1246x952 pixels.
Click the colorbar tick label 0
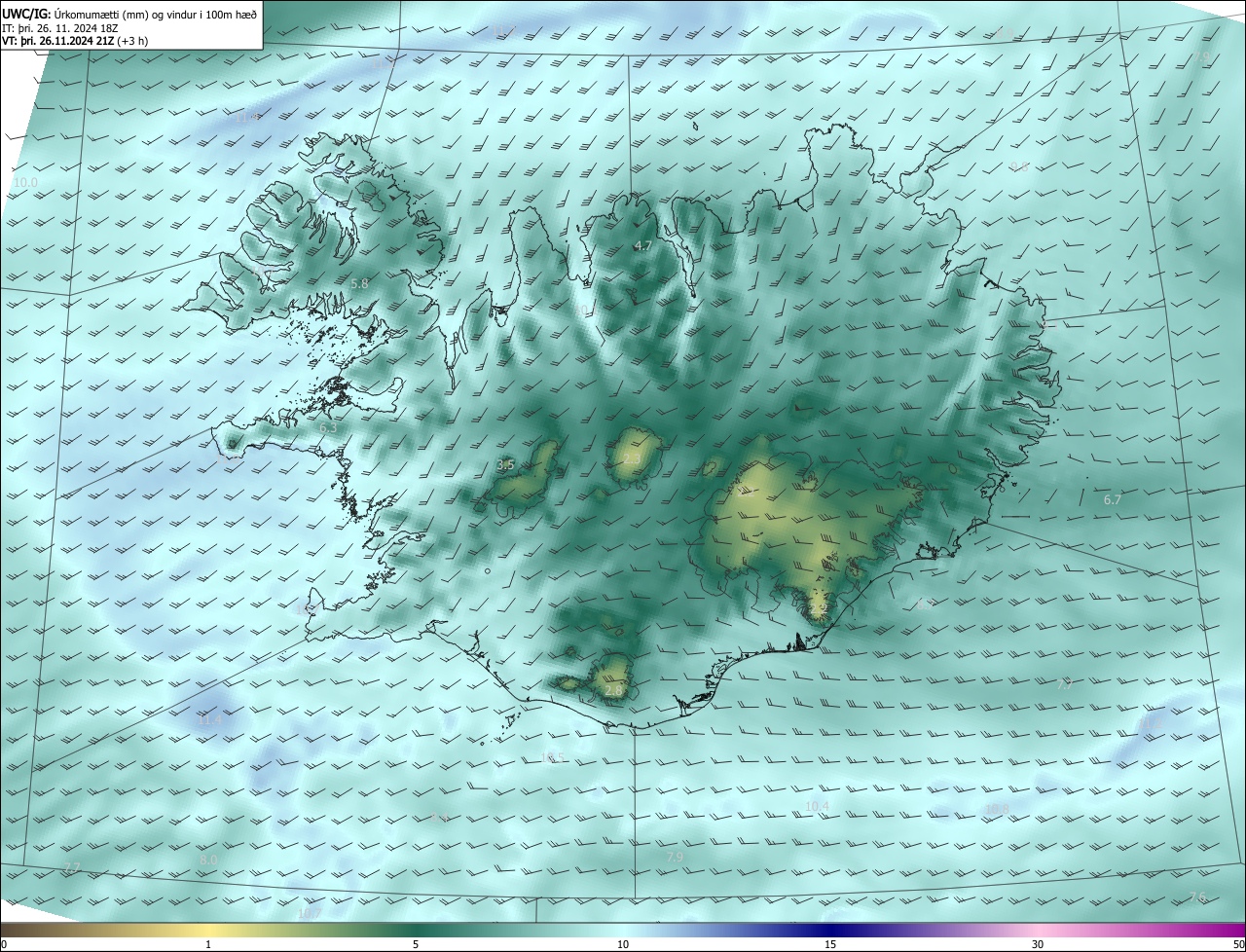tap(3, 944)
